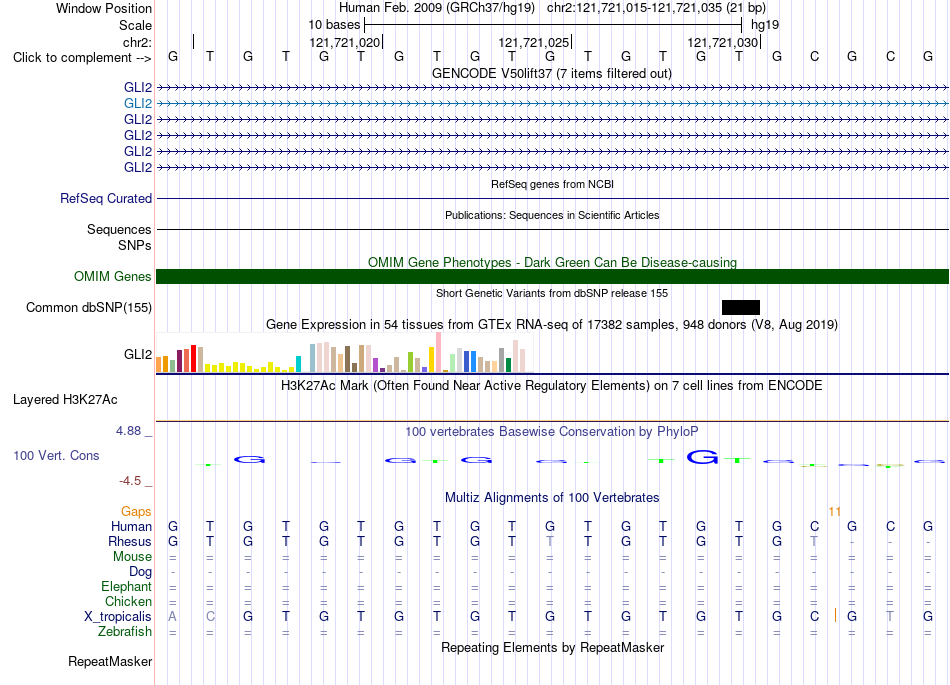
Task: Click 'Repeating Elements by RepeatMasker' title
Action: (x=552, y=648)
